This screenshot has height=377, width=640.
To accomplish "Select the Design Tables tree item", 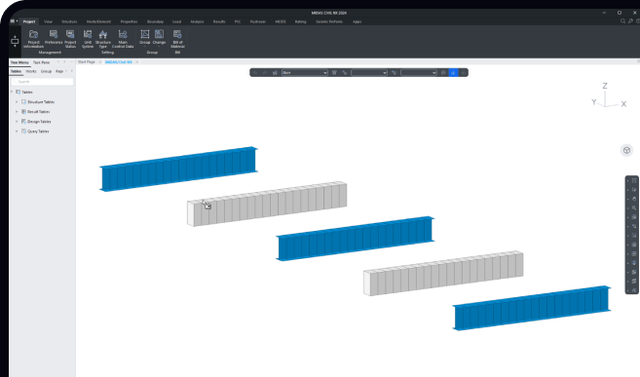I will tap(39, 122).
